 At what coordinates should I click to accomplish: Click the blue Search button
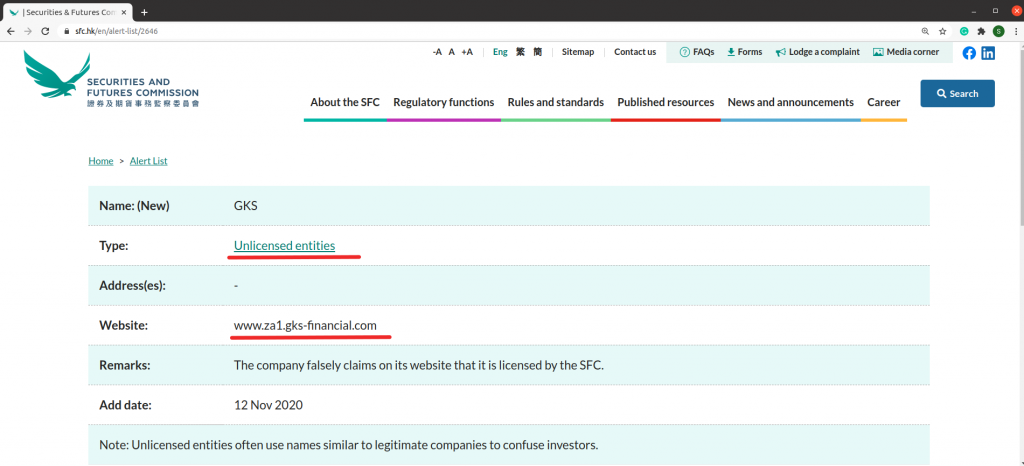957,93
